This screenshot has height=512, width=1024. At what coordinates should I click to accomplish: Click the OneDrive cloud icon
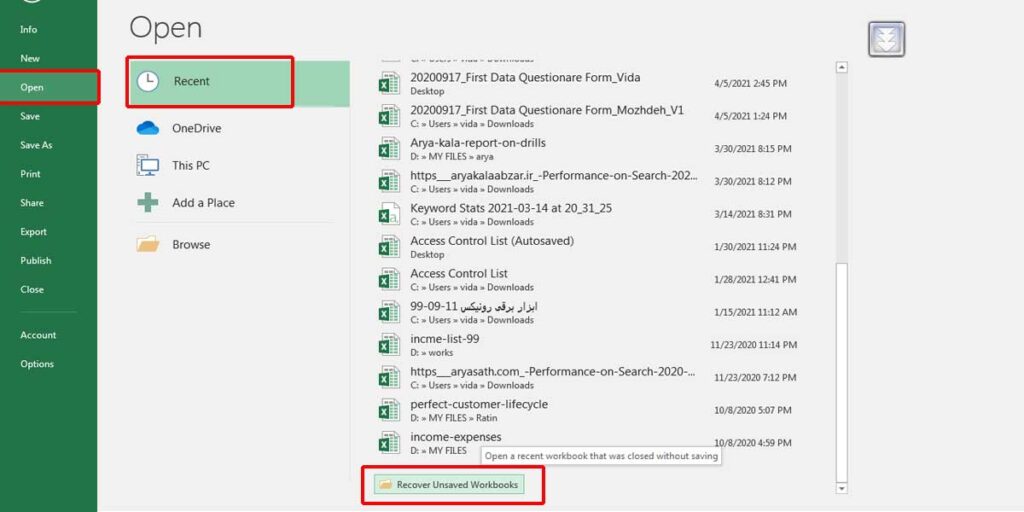[148, 129]
